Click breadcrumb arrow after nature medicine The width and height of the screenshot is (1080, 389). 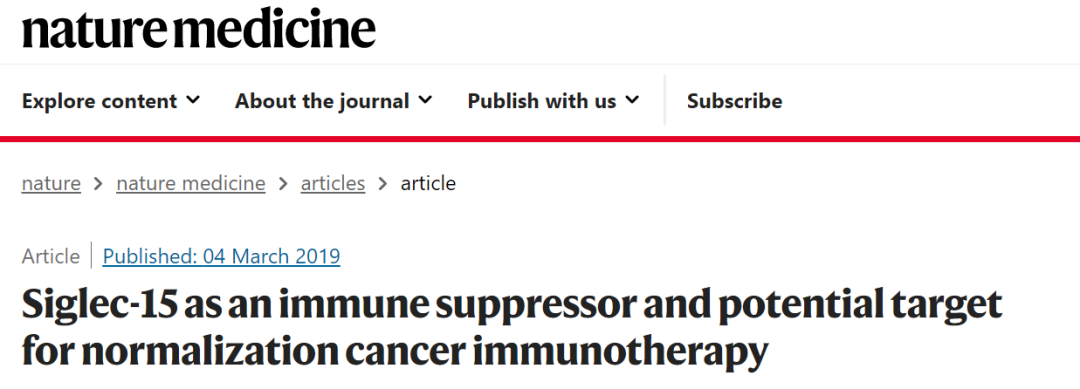tap(283, 184)
